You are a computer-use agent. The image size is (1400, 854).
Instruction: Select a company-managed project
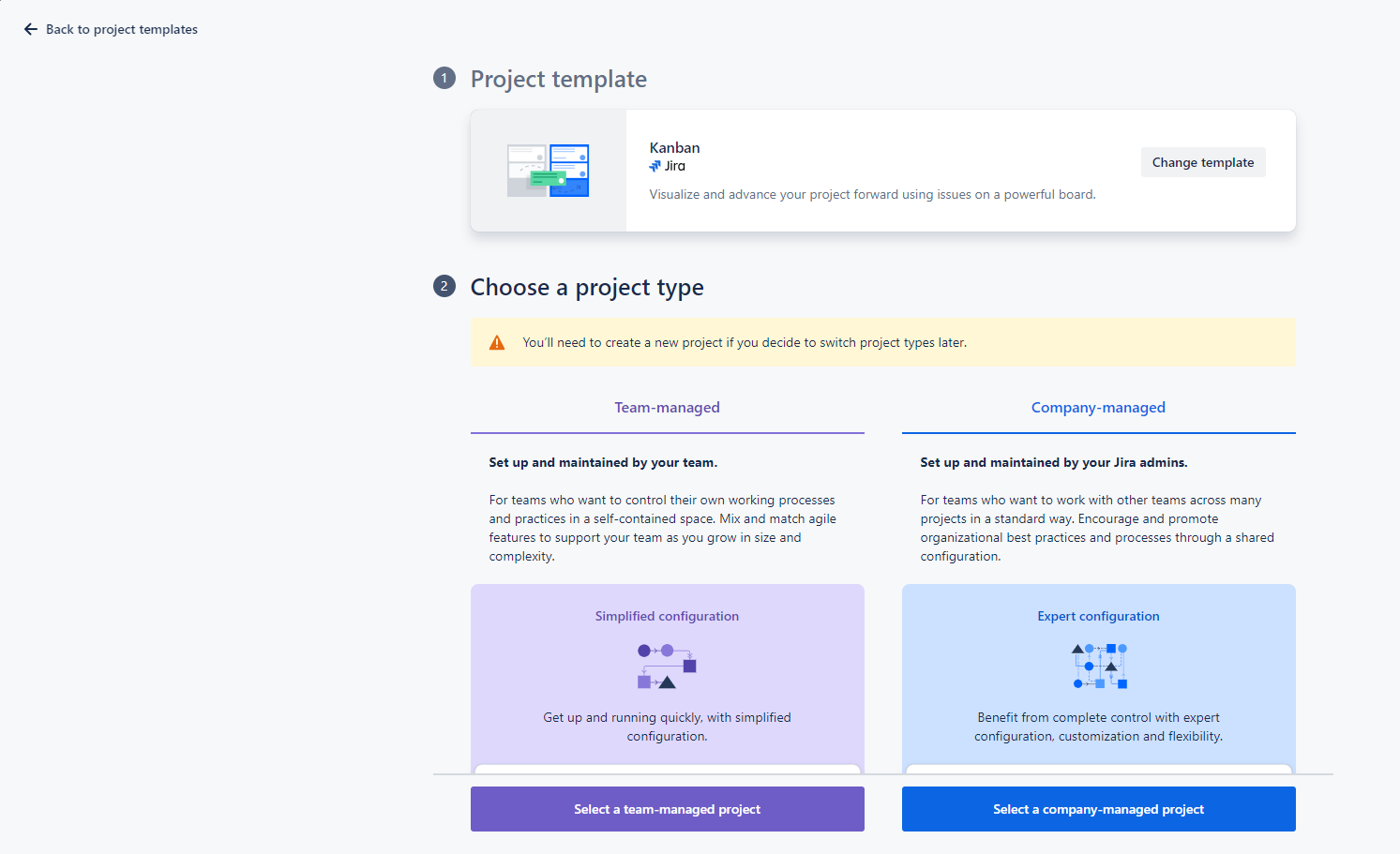1098,808
